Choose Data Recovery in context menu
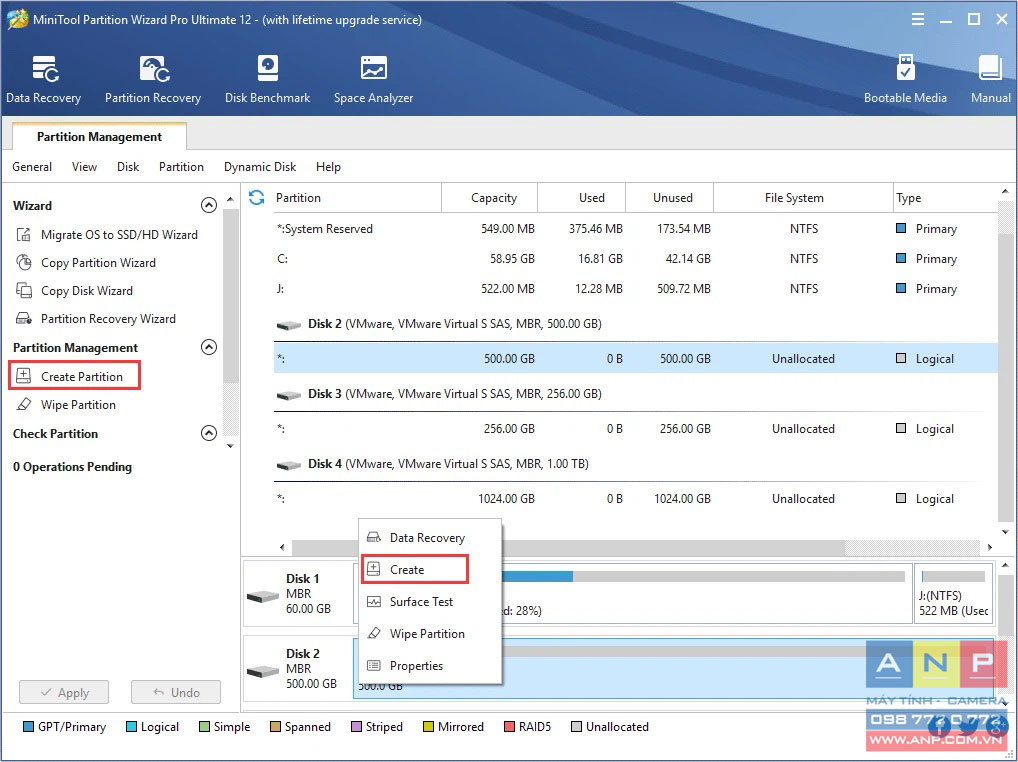 (x=430, y=537)
